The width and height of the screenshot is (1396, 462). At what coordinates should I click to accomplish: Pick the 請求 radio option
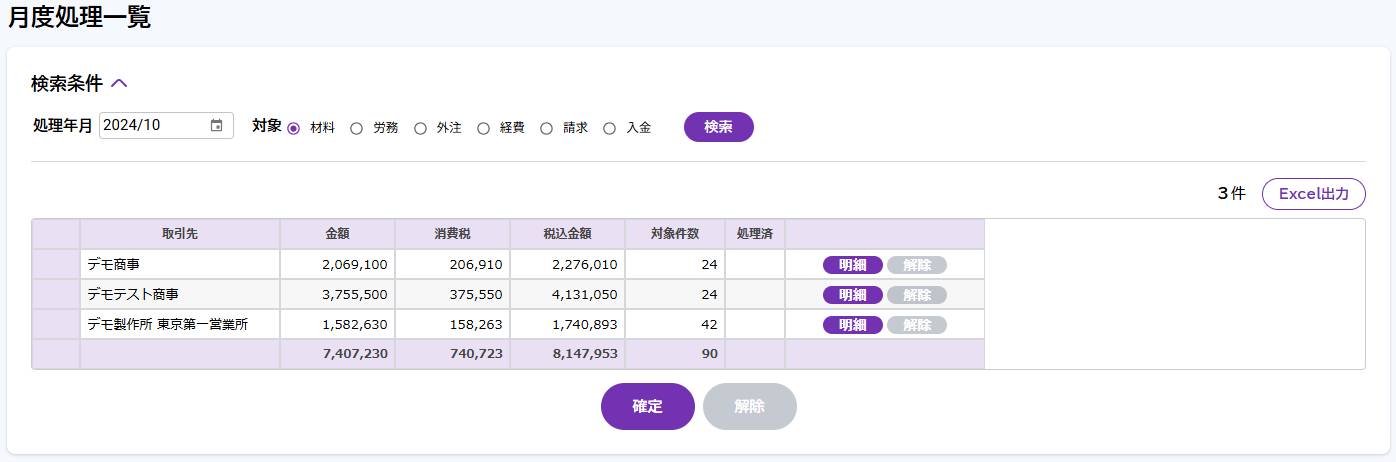[x=546, y=128]
